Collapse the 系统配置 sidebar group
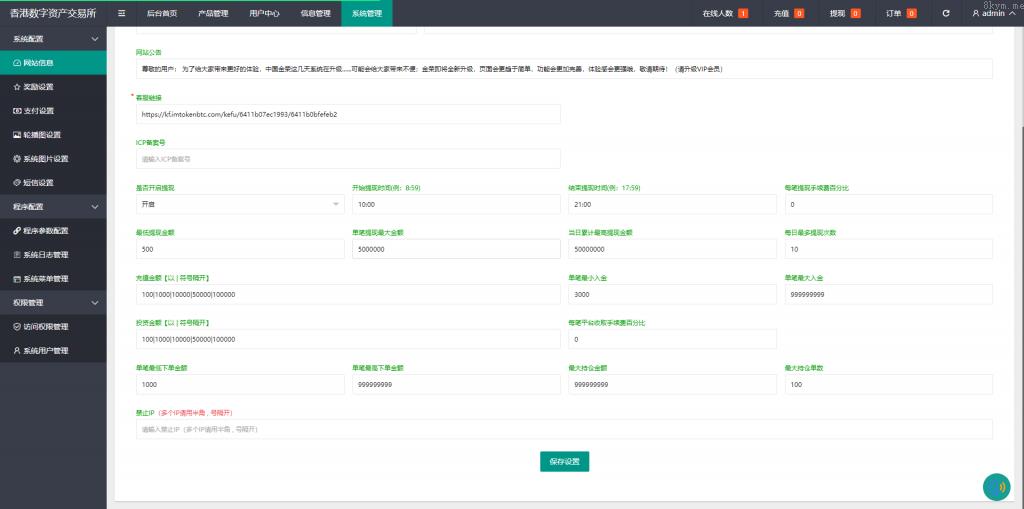 [52, 38]
